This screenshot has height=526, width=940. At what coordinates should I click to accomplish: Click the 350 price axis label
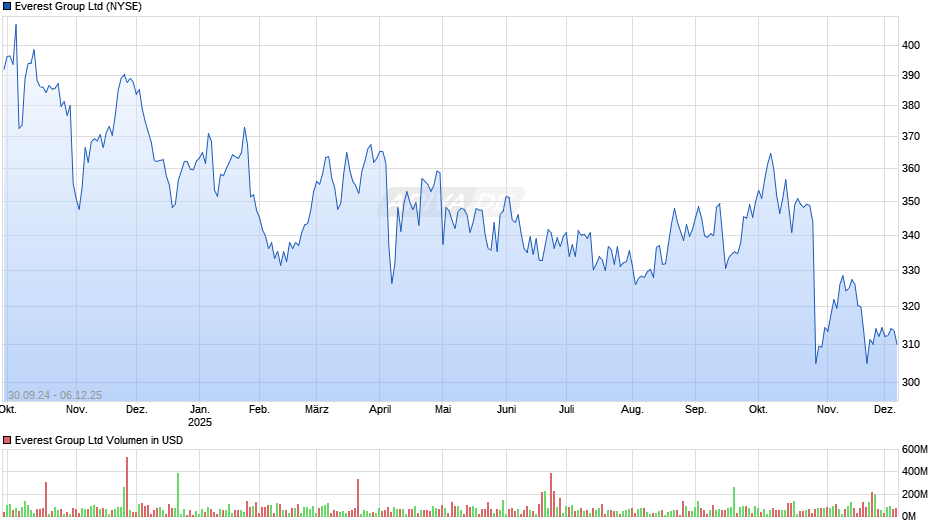[x=911, y=202]
